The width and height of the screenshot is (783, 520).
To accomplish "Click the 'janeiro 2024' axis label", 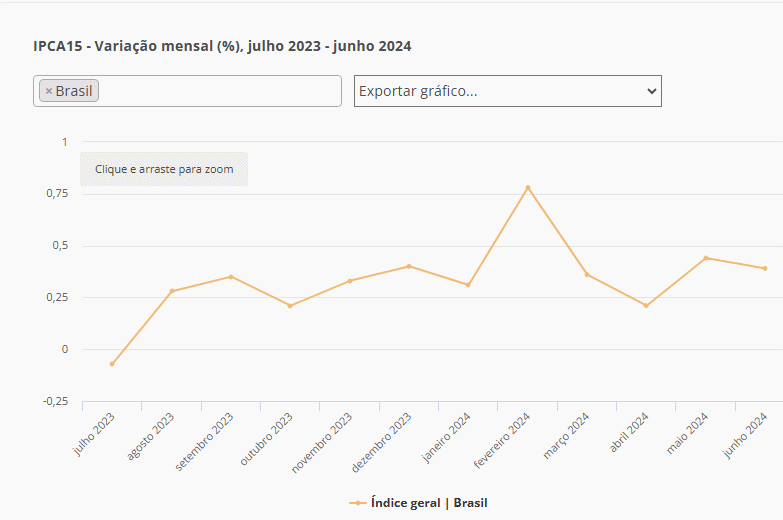I will coord(446,437).
